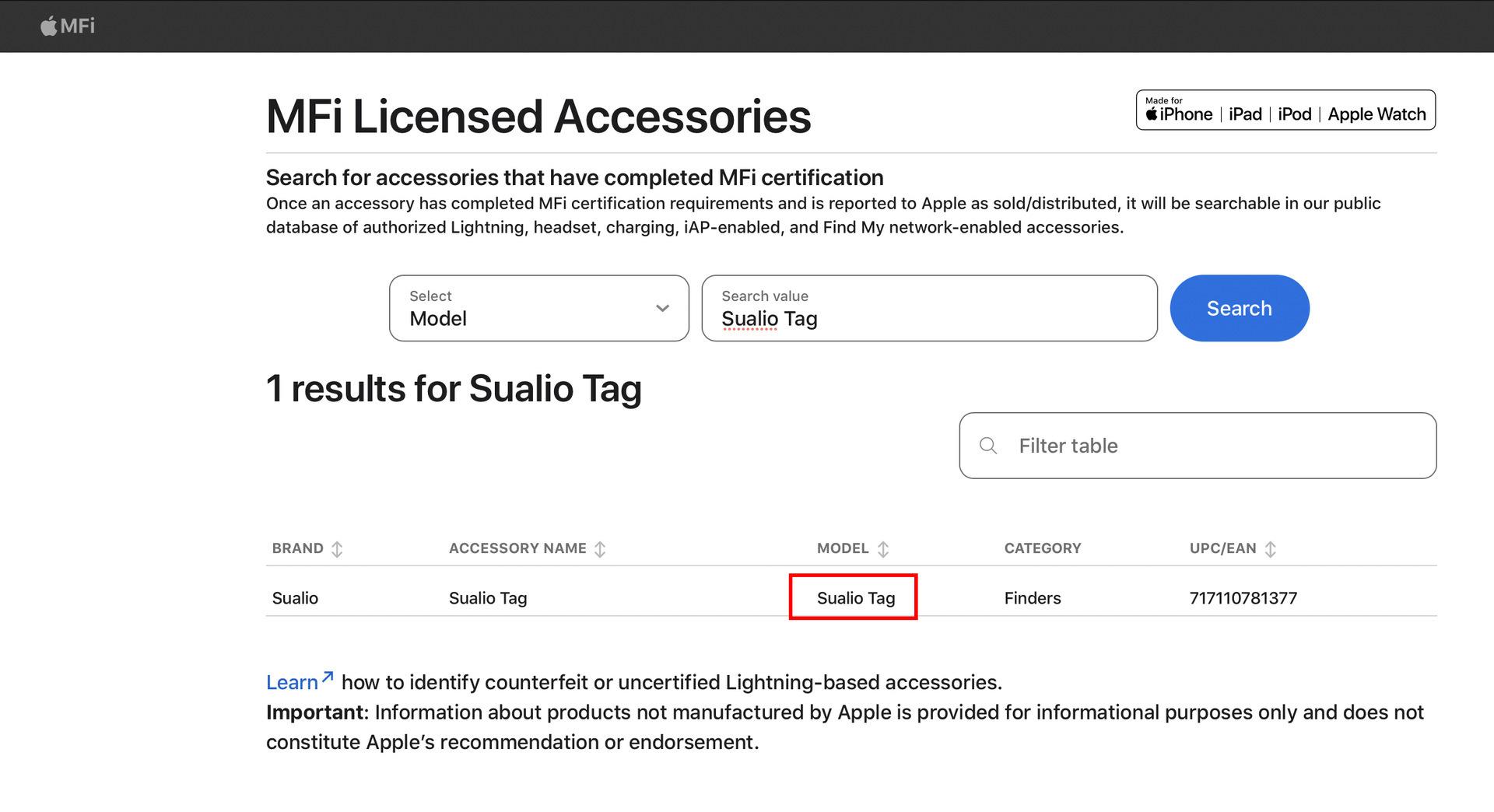Sort the table by ACCESSORY NAME column
This screenshot has height=812, width=1494.
(600, 549)
